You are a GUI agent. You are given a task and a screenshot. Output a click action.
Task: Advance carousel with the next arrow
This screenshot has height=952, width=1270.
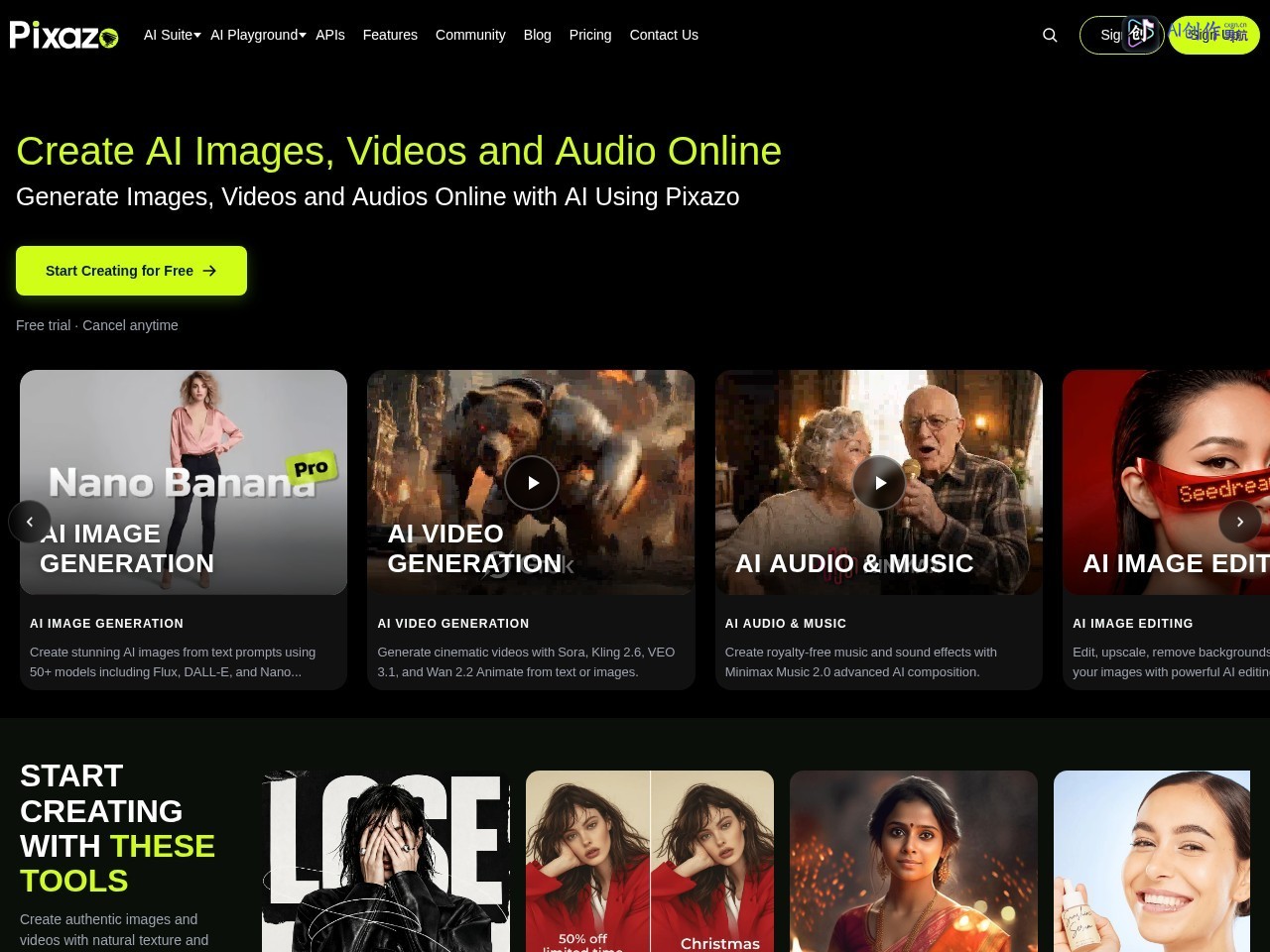pos(1240,522)
